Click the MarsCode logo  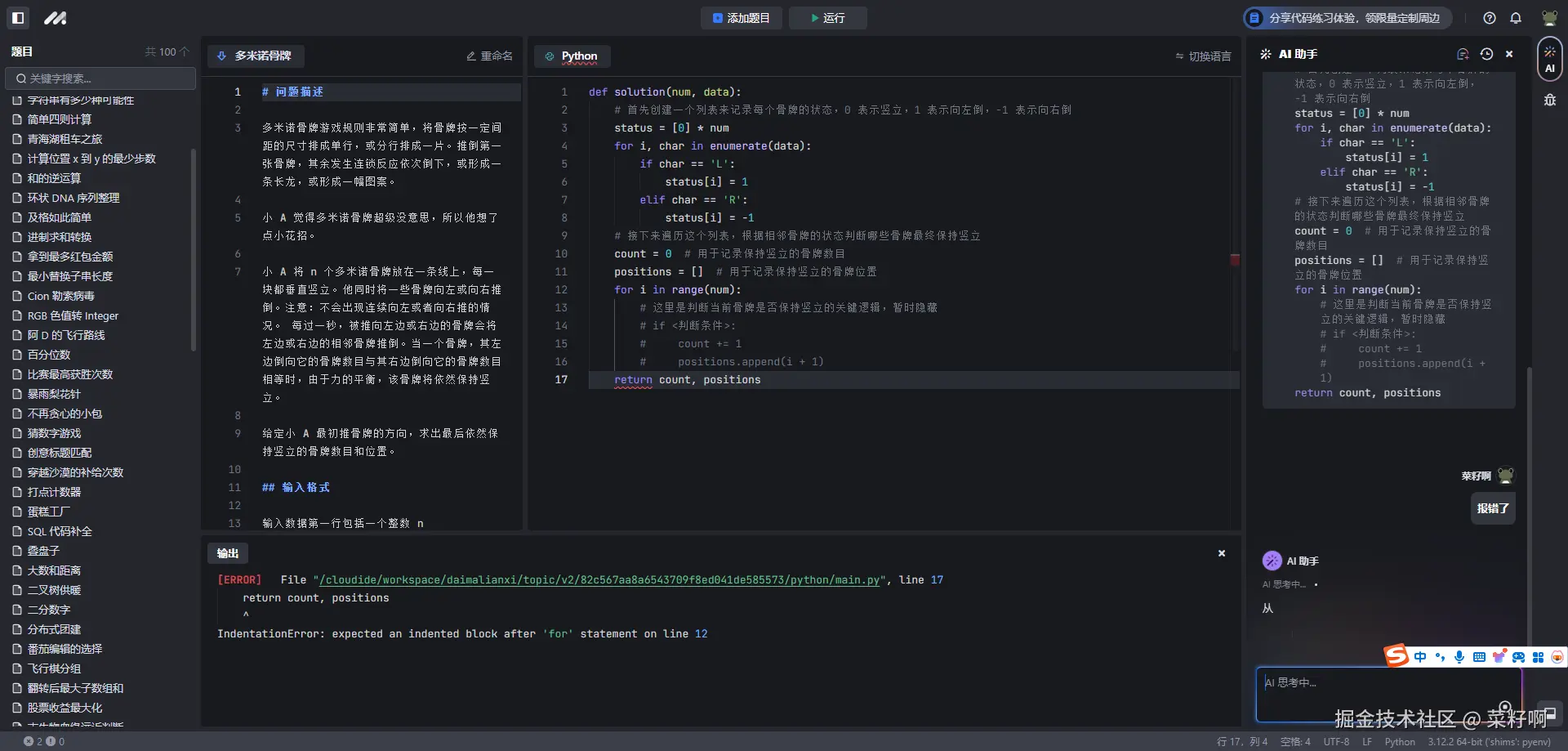click(54, 17)
